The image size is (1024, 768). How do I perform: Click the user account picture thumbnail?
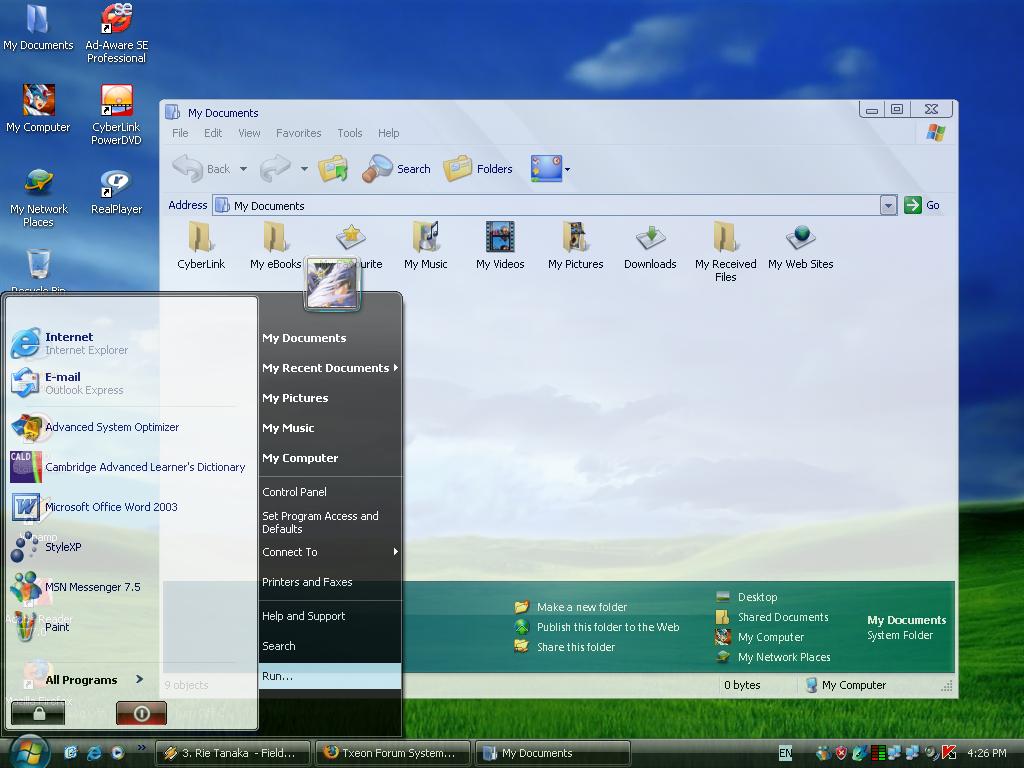point(332,284)
